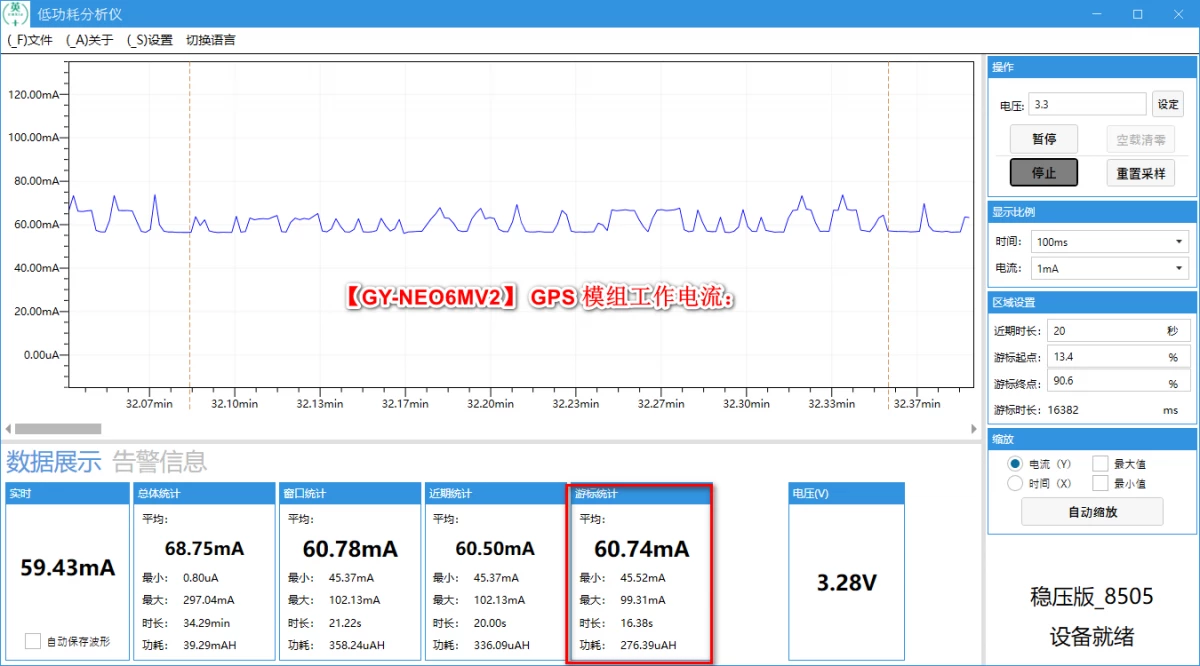Switch to the 告警信息 tab
Viewport: 1200px width, 666px height.
click(160, 461)
